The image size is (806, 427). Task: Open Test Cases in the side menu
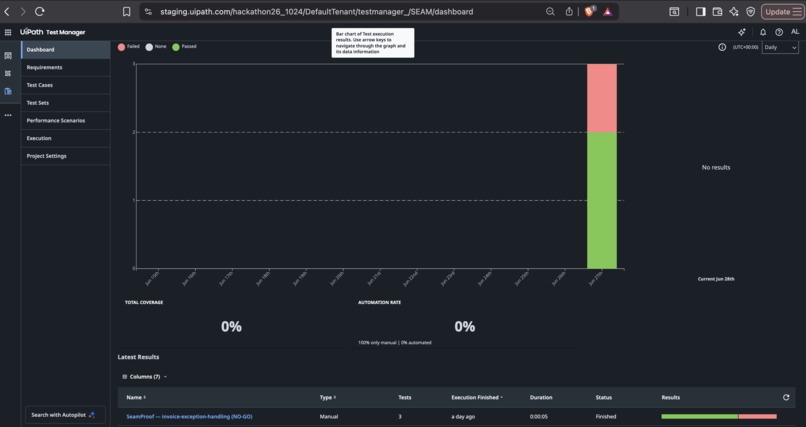click(65, 85)
